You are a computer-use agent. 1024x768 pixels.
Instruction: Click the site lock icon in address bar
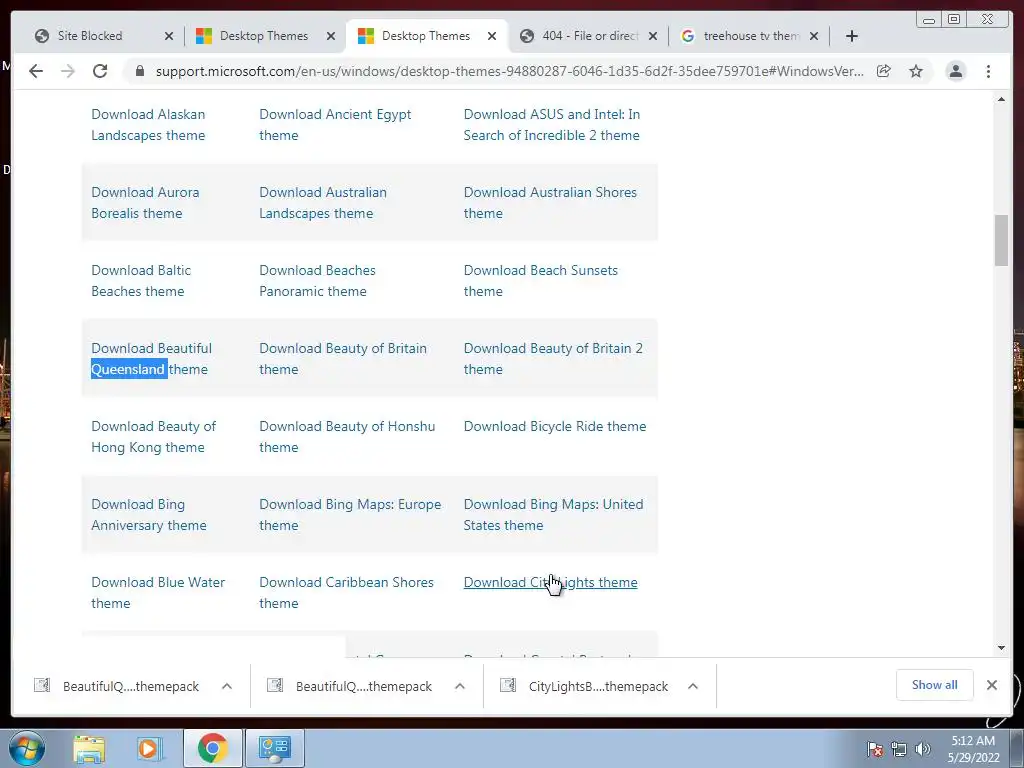139,71
